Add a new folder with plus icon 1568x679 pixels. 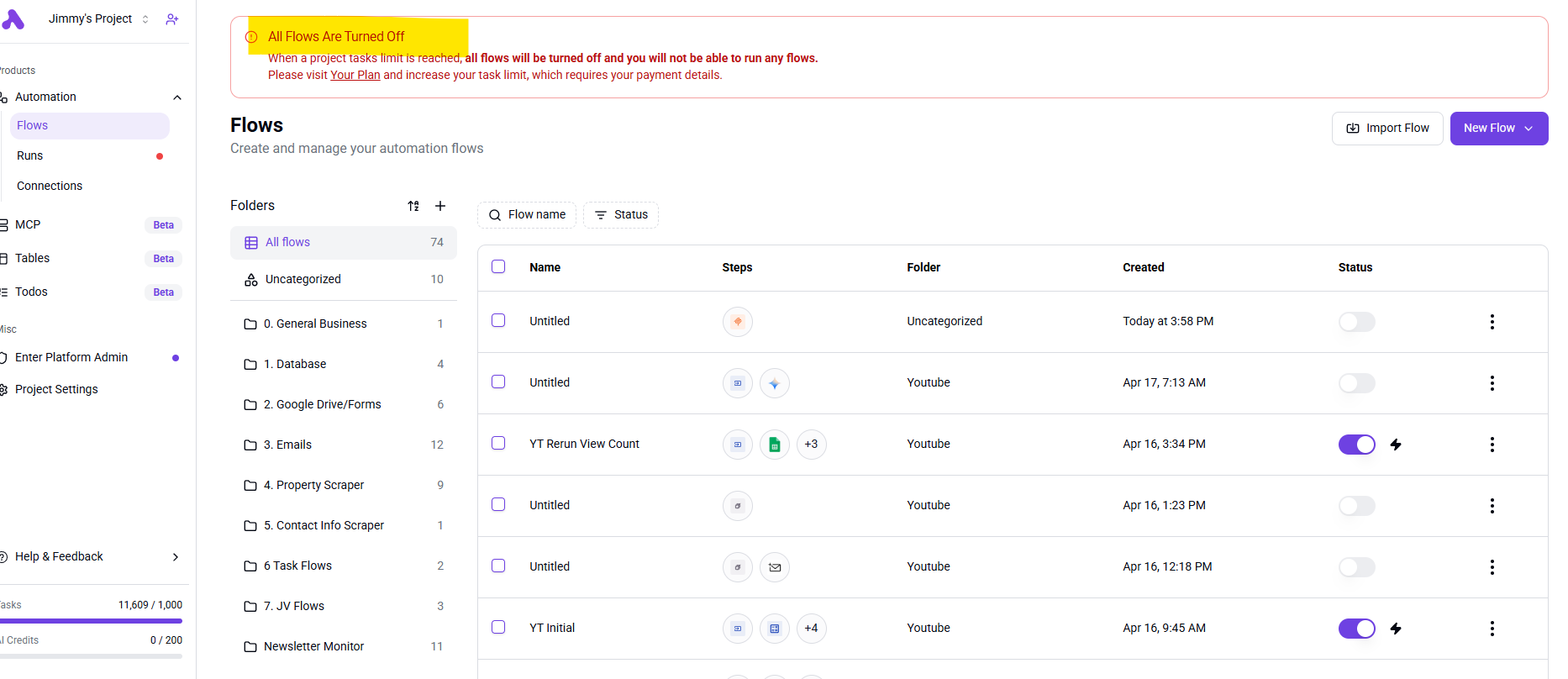440,206
